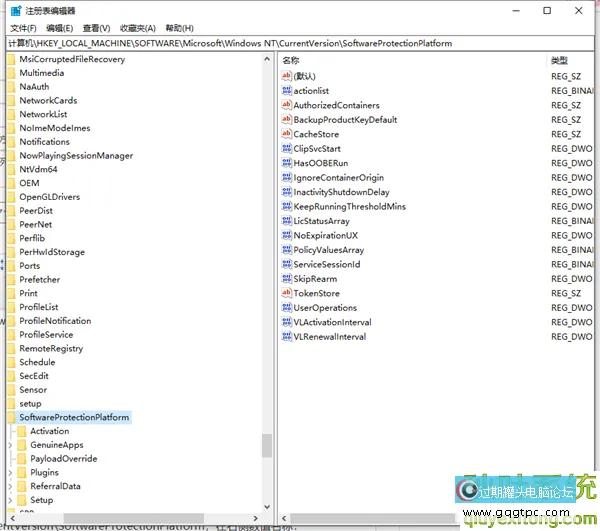Click the PolicyValuesArray binary icon
Image resolution: width=600 pixels, height=531 pixels.
pyautogui.click(x=287, y=250)
